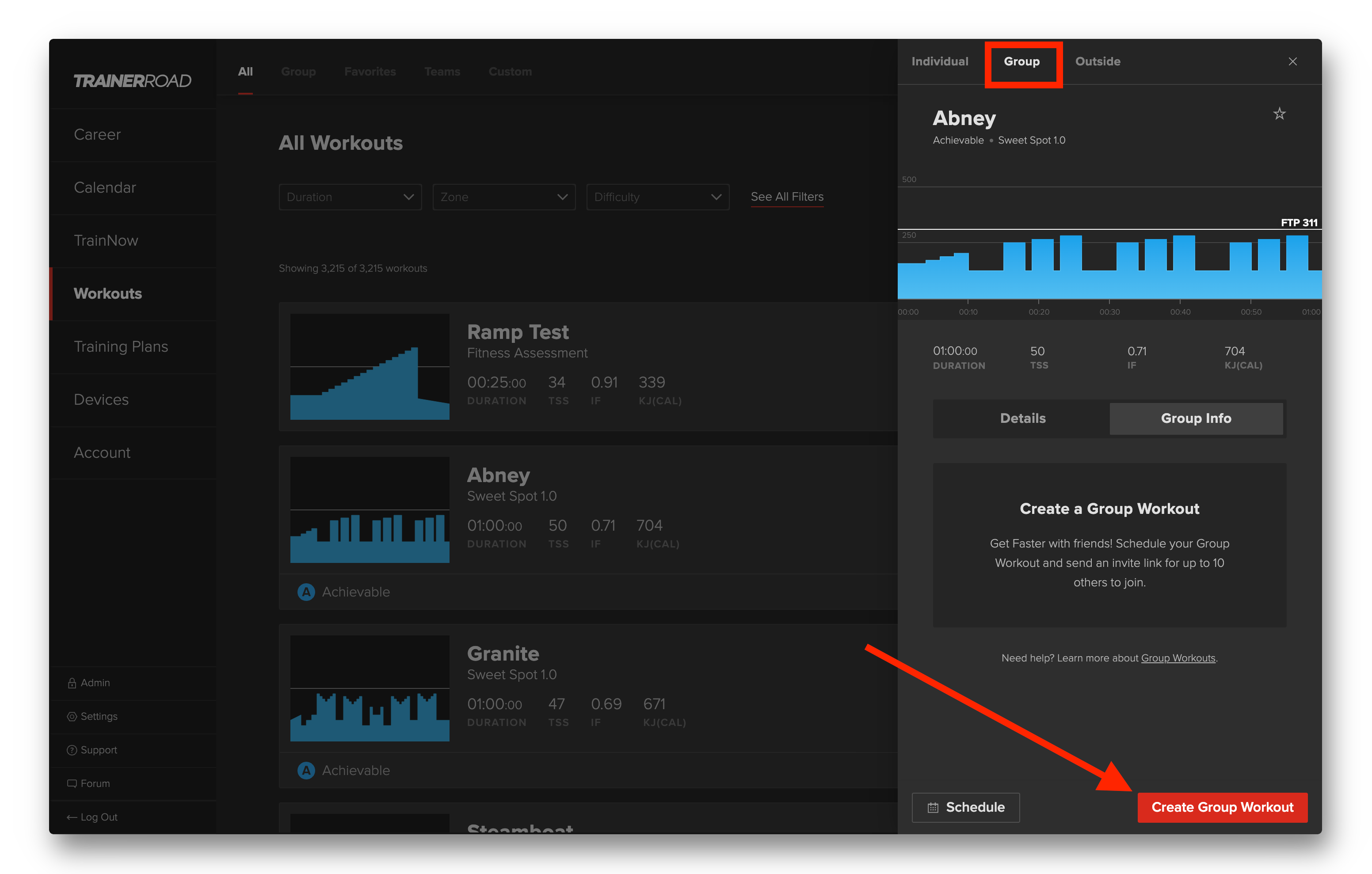1372x874 pixels.
Task: Switch to the Details toggle
Action: pos(1023,418)
